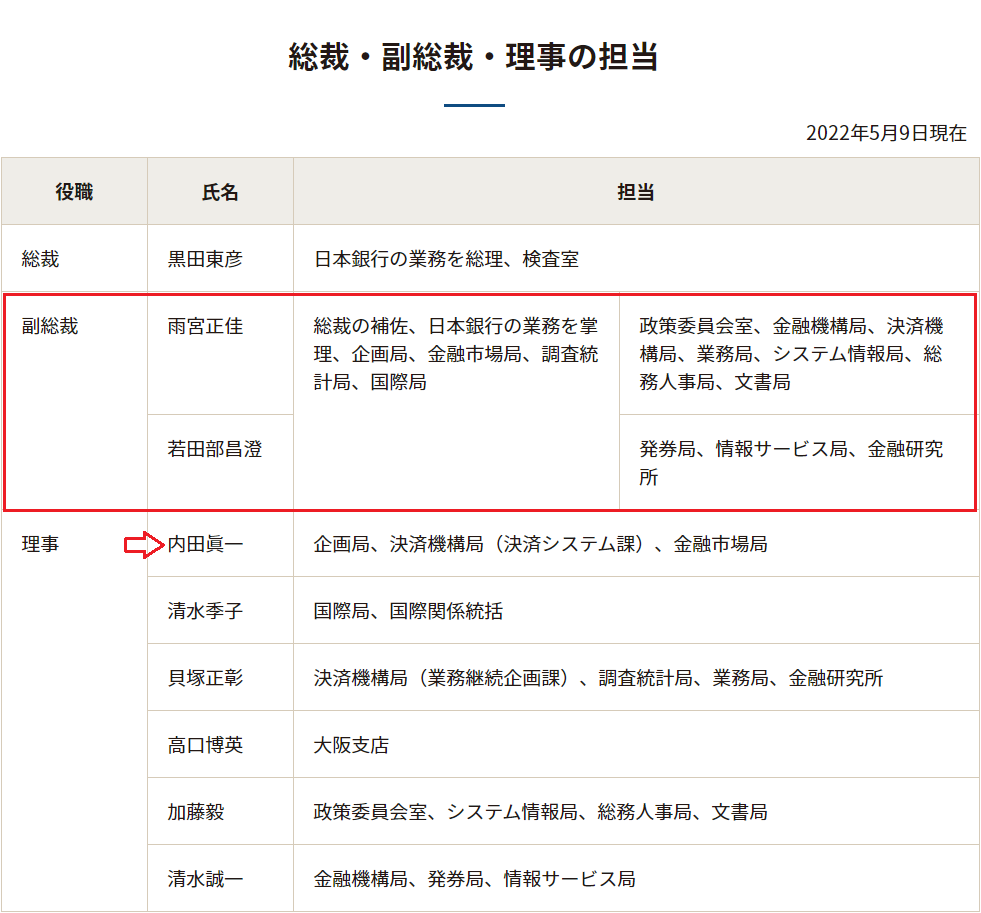Click the name 黒田東彦

coord(205,259)
